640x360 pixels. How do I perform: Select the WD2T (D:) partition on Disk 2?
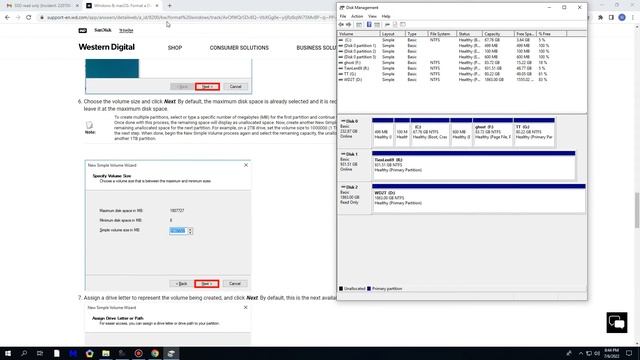tap(479, 198)
